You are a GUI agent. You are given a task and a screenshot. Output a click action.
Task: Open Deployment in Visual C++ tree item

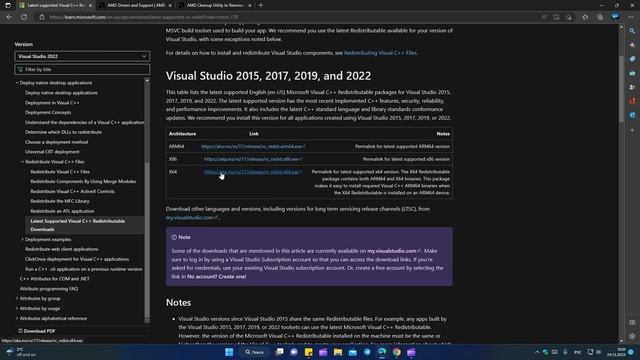[x=52, y=103]
